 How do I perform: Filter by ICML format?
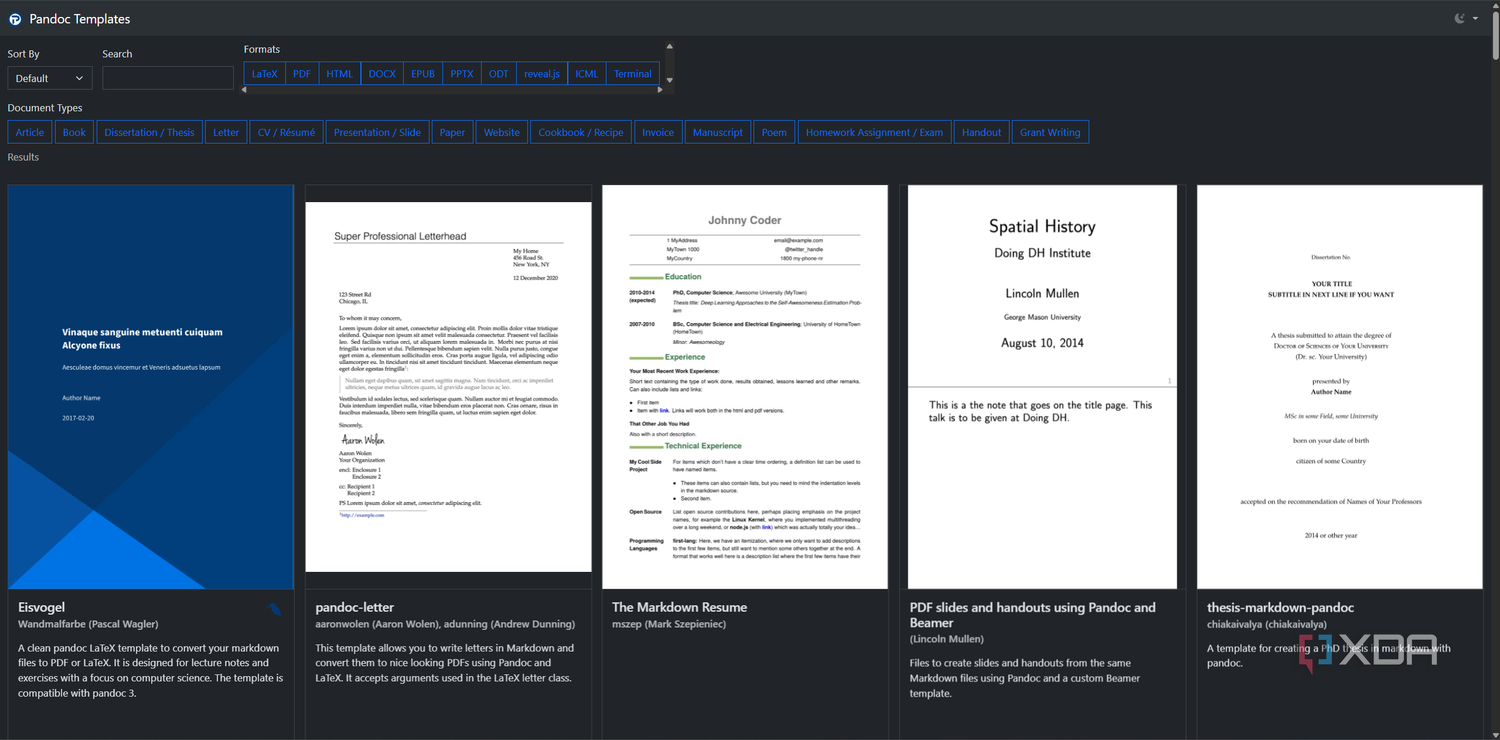pyautogui.click(x=587, y=74)
